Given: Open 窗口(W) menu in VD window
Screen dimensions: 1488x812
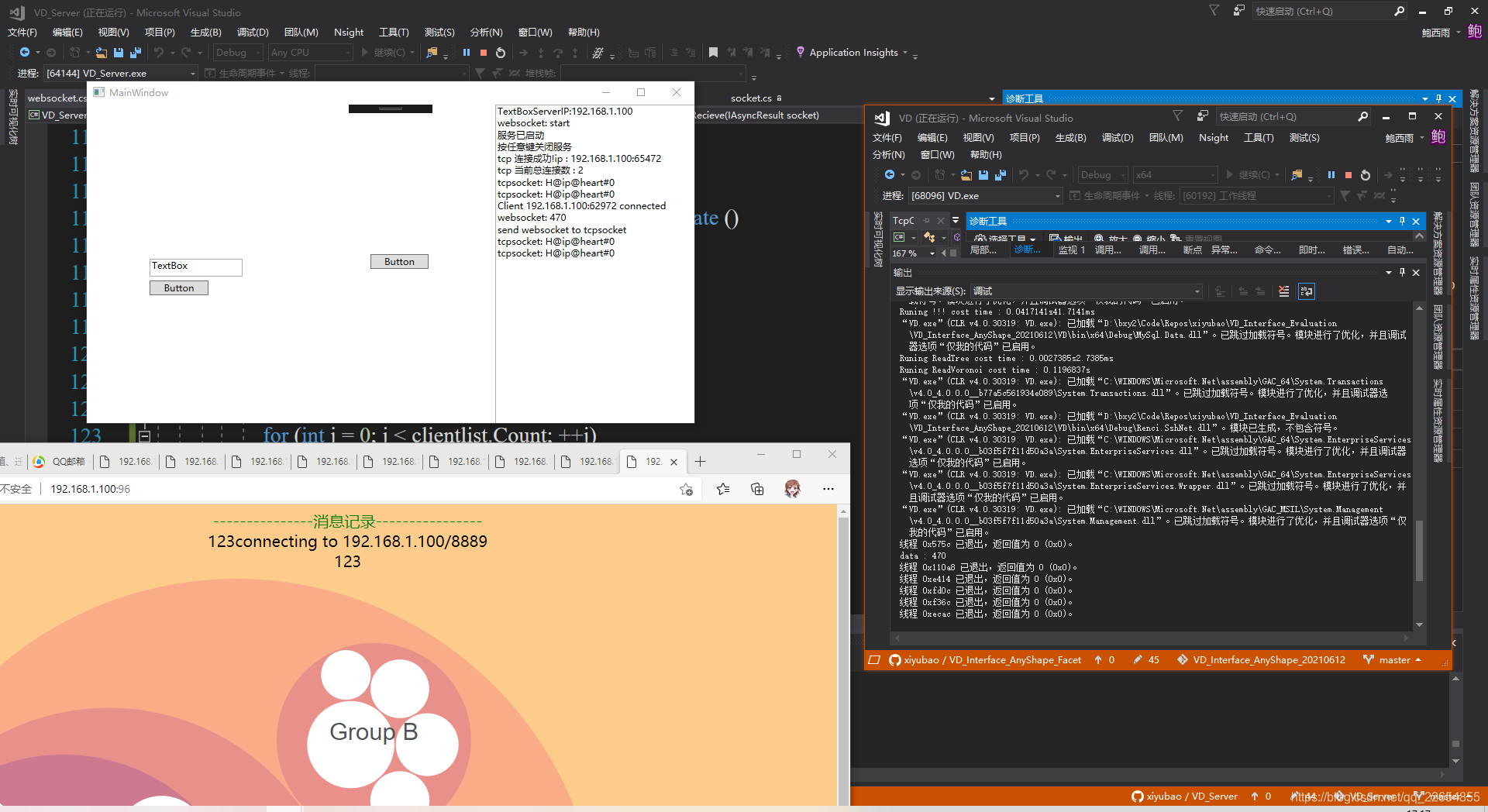Looking at the screenshot, I should click(x=937, y=154).
